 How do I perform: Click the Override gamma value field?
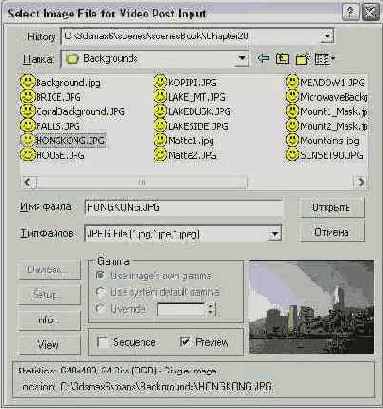coord(182,310)
